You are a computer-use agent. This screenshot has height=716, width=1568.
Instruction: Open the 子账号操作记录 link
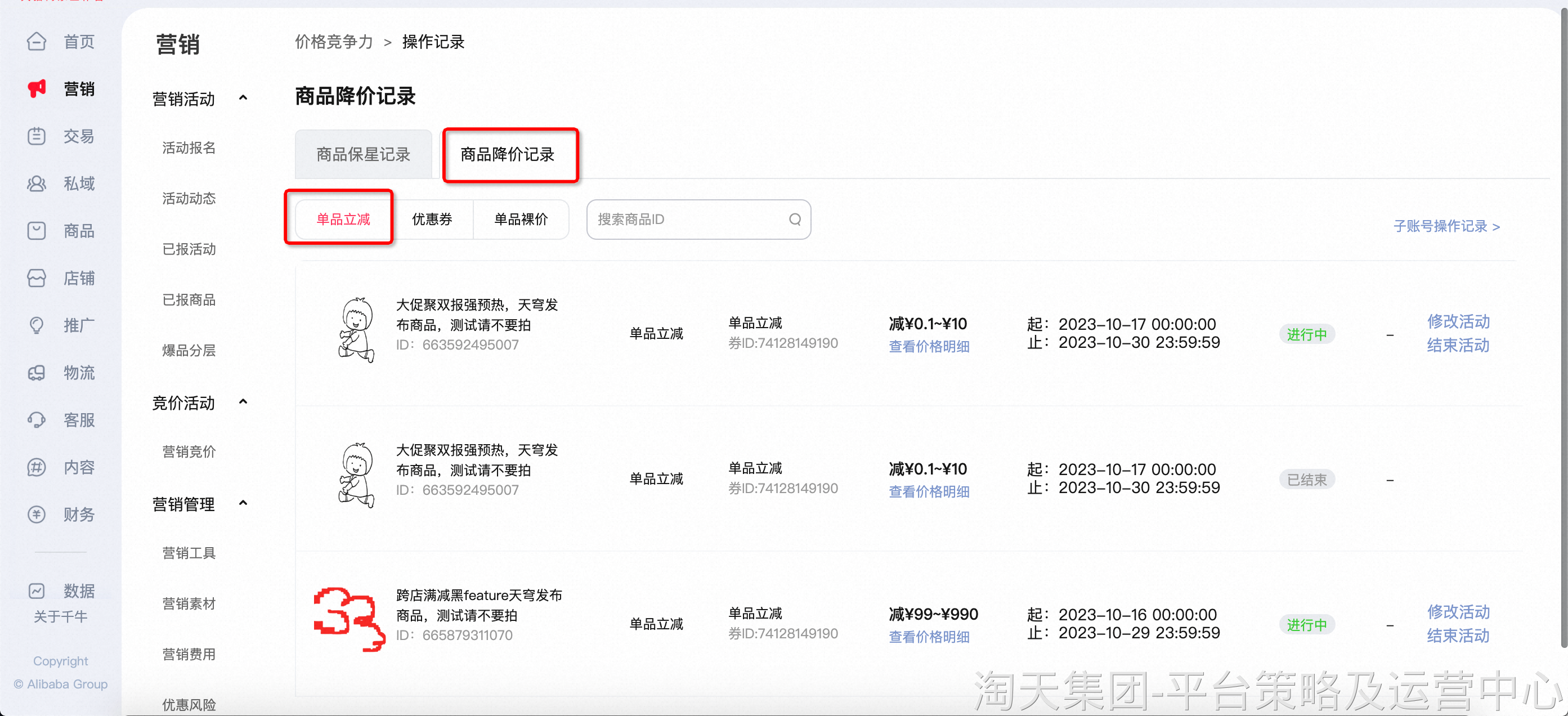click(x=1447, y=226)
